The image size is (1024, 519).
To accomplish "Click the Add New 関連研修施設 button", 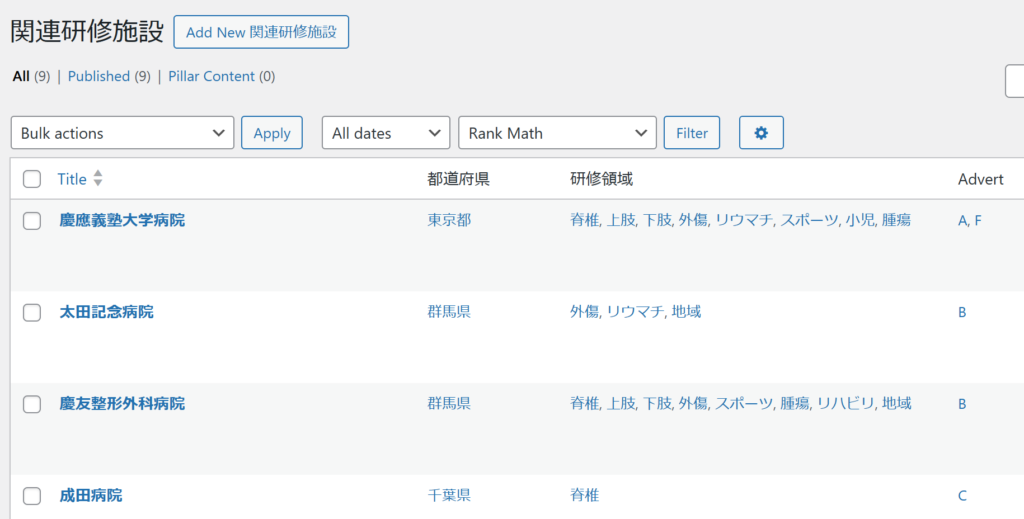I will point(261,32).
